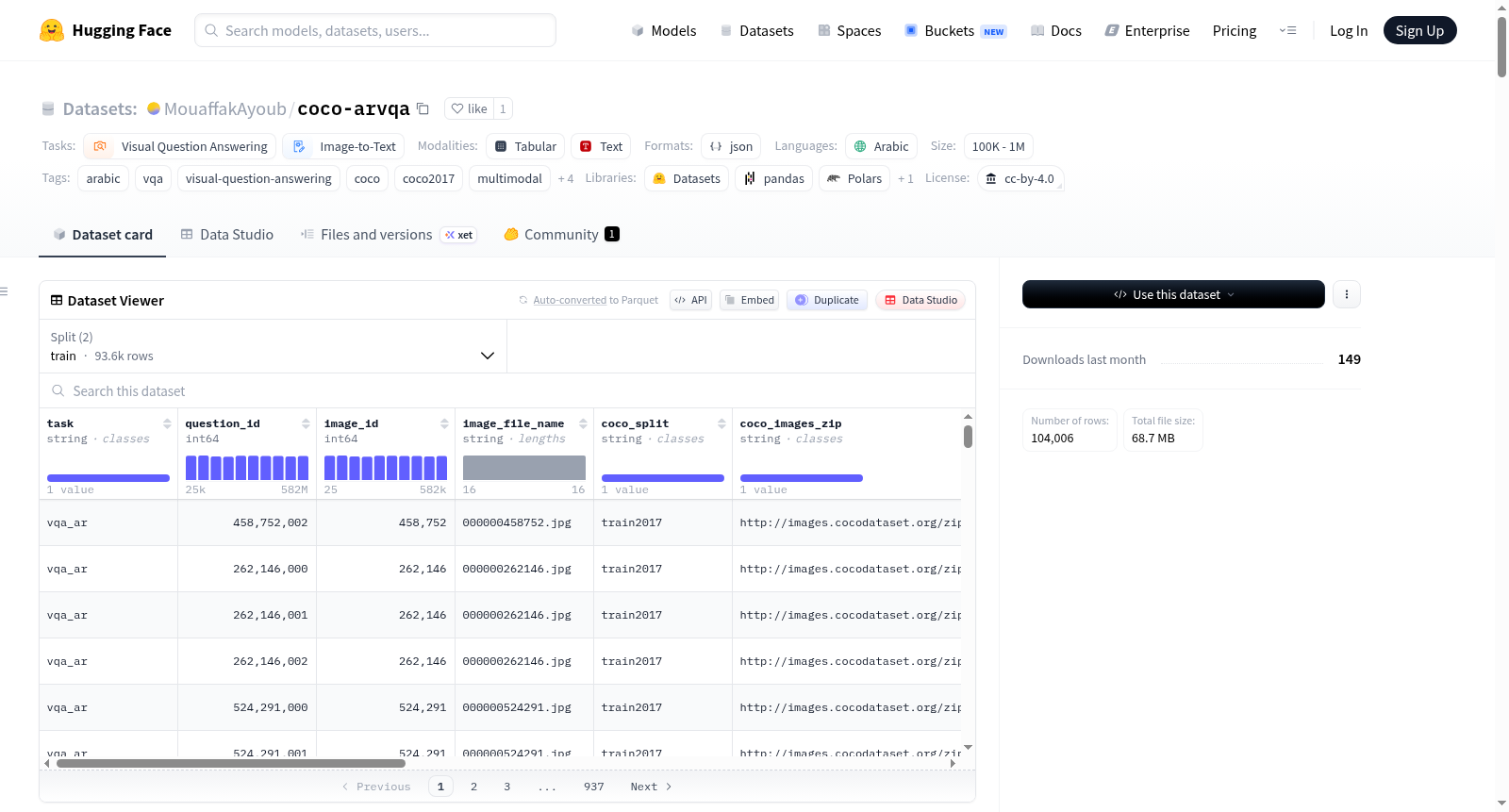Click the left sidebar hamburger icon
The width and height of the screenshot is (1509, 812).
tap(4, 291)
